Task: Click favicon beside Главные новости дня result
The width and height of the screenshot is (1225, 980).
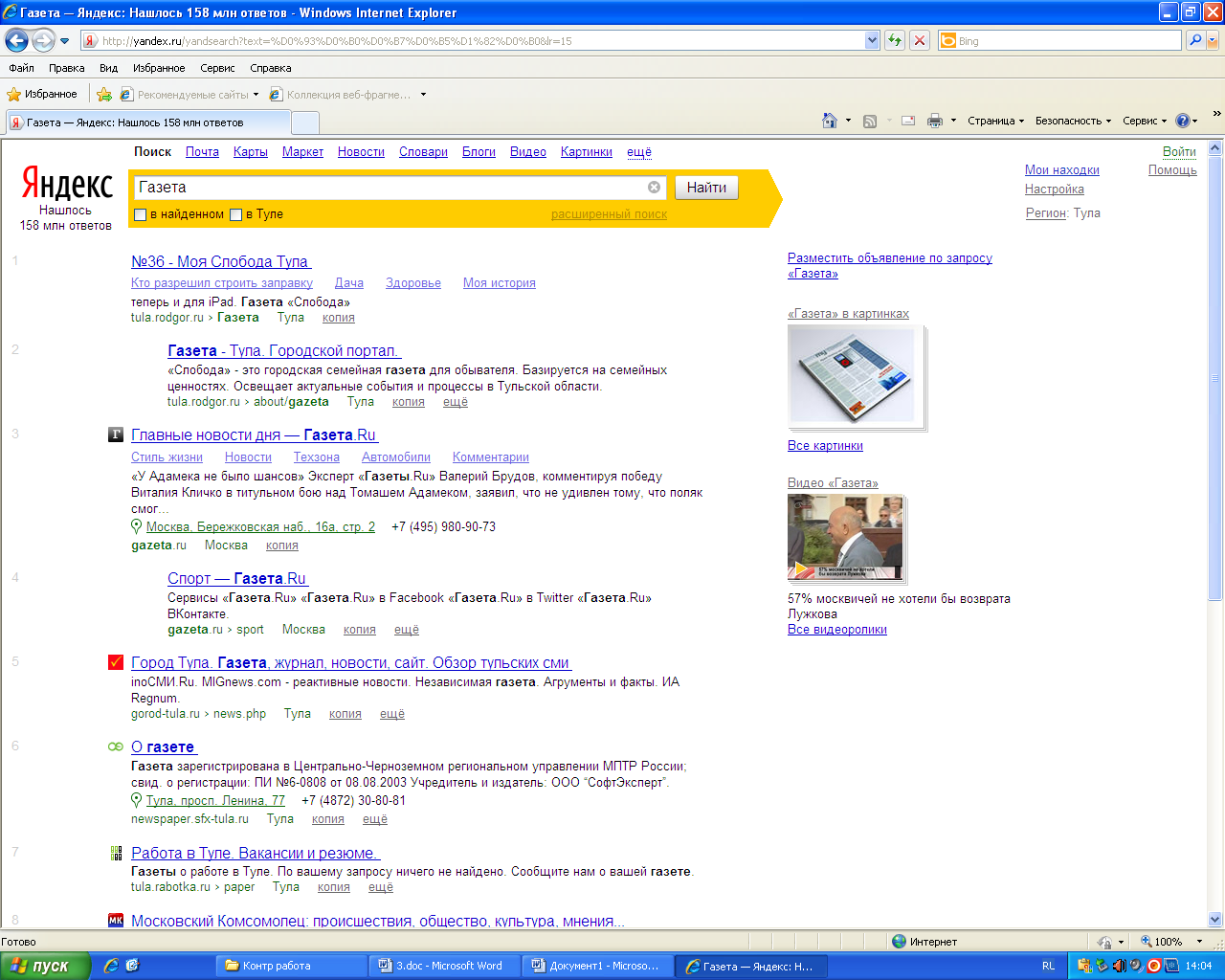Action: [116, 434]
